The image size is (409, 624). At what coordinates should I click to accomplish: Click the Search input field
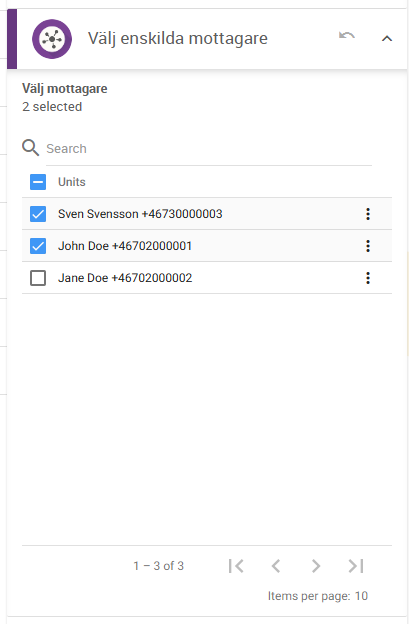tap(209, 149)
